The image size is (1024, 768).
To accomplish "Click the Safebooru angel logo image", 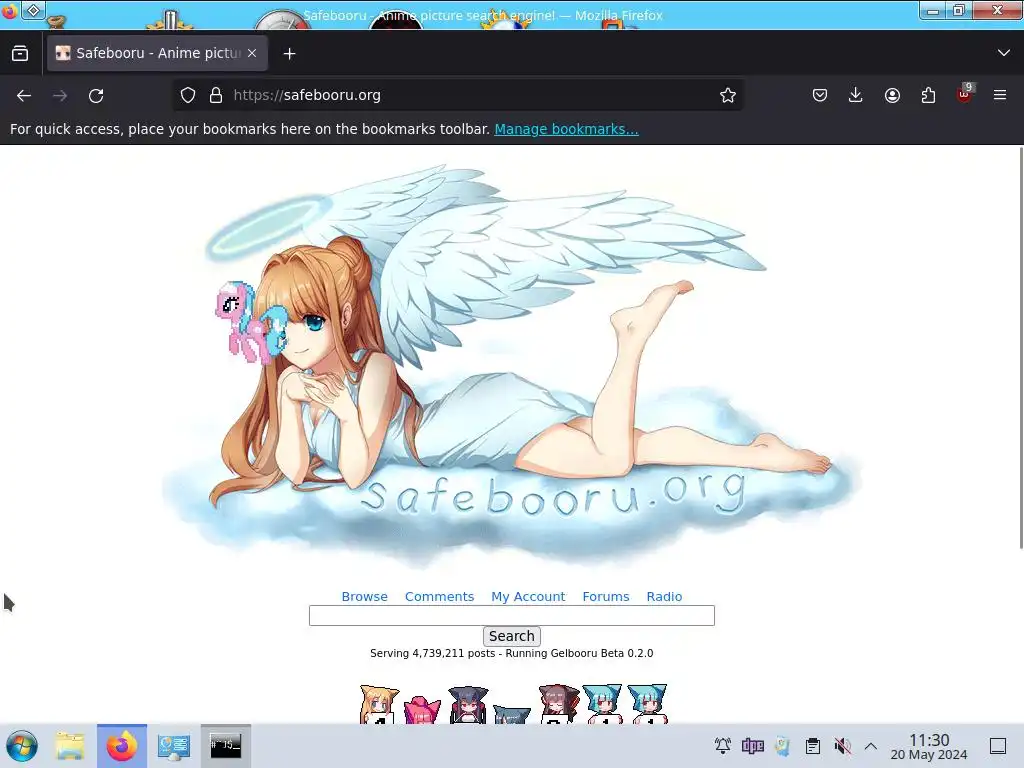I will point(511,366).
